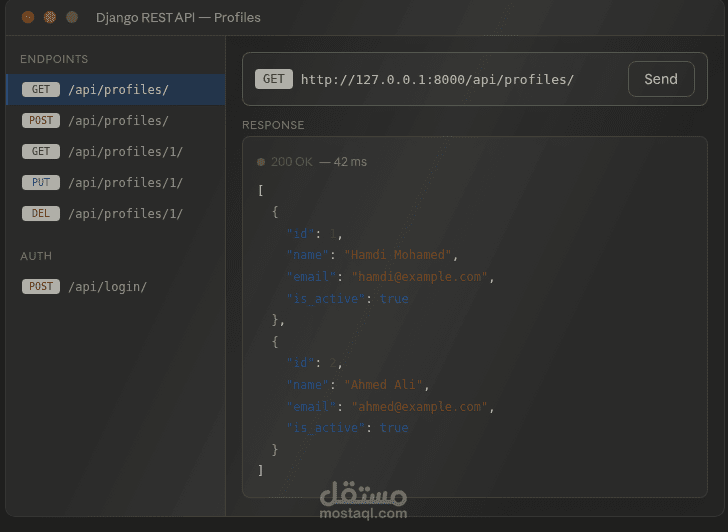
Task: Click the DEL method badge in sidebar
Action: point(41,214)
